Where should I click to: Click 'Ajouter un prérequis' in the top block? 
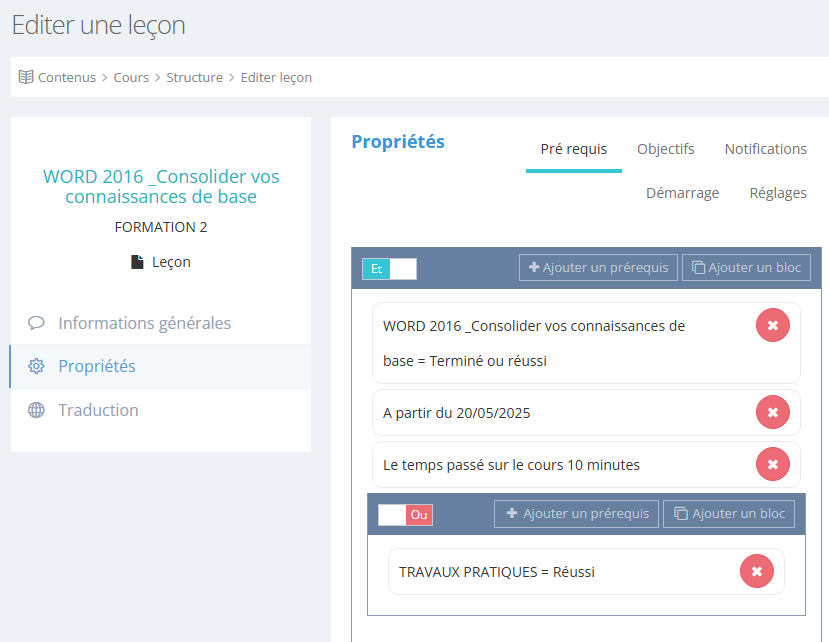click(x=598, y=268)
